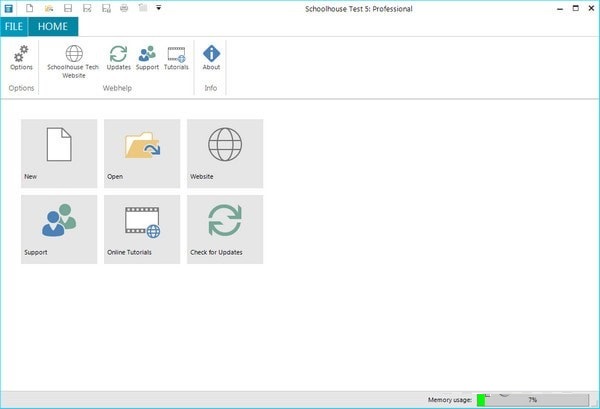Click the window title 'Schoolhouse Test 5: Professional'
Image resolution: width=600 pixels, height=409 pixels.
pos(359,9)
